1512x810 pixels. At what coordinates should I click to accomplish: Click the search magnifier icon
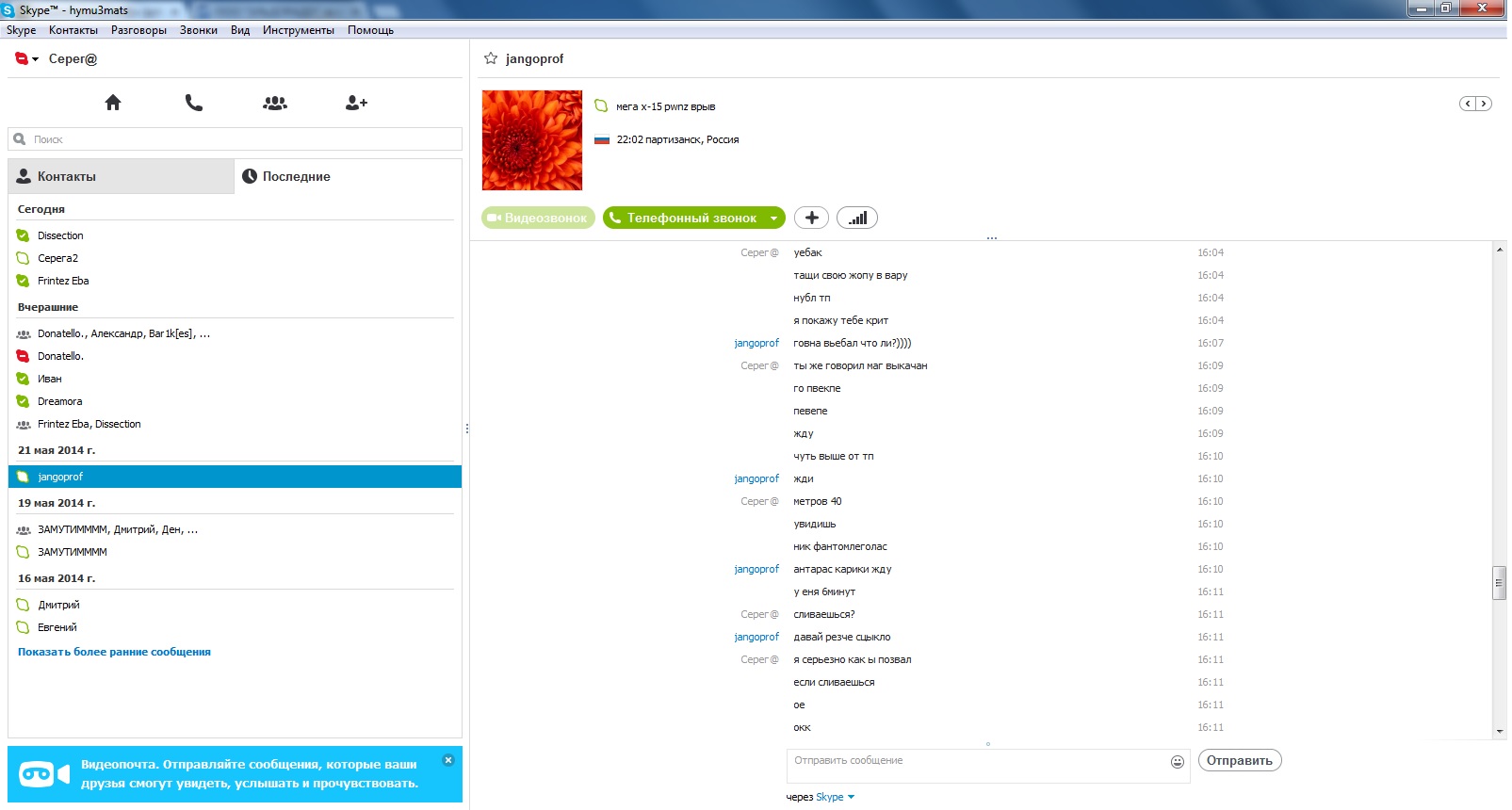20,139
